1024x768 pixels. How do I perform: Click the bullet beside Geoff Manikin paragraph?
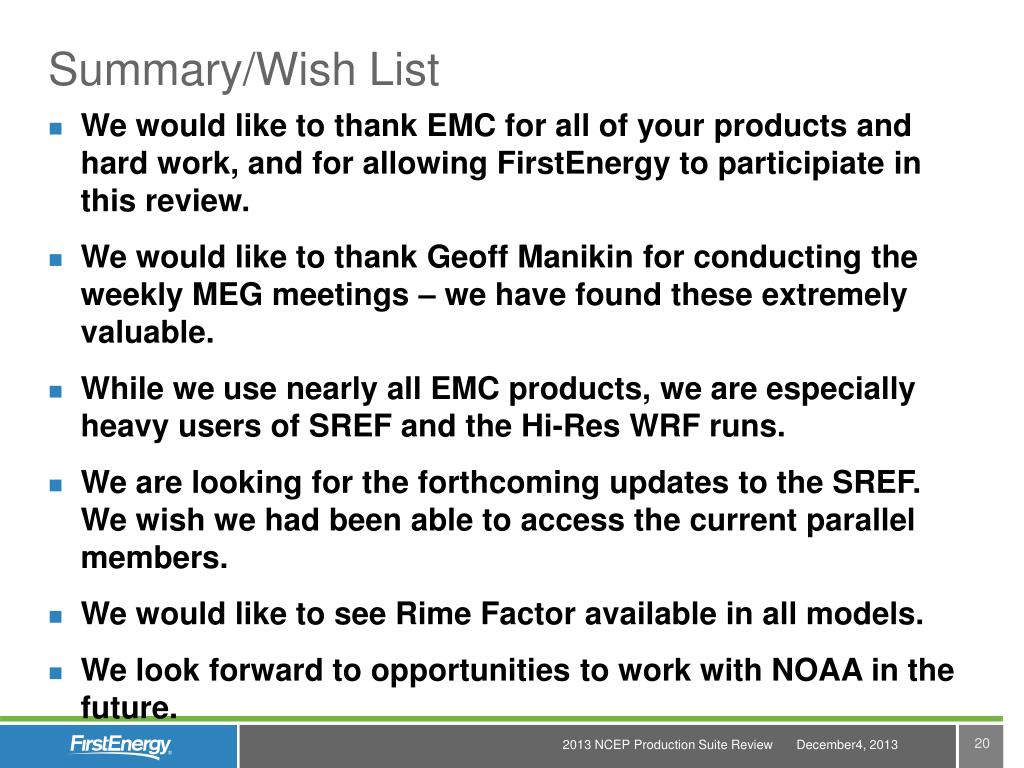(56, 259)
